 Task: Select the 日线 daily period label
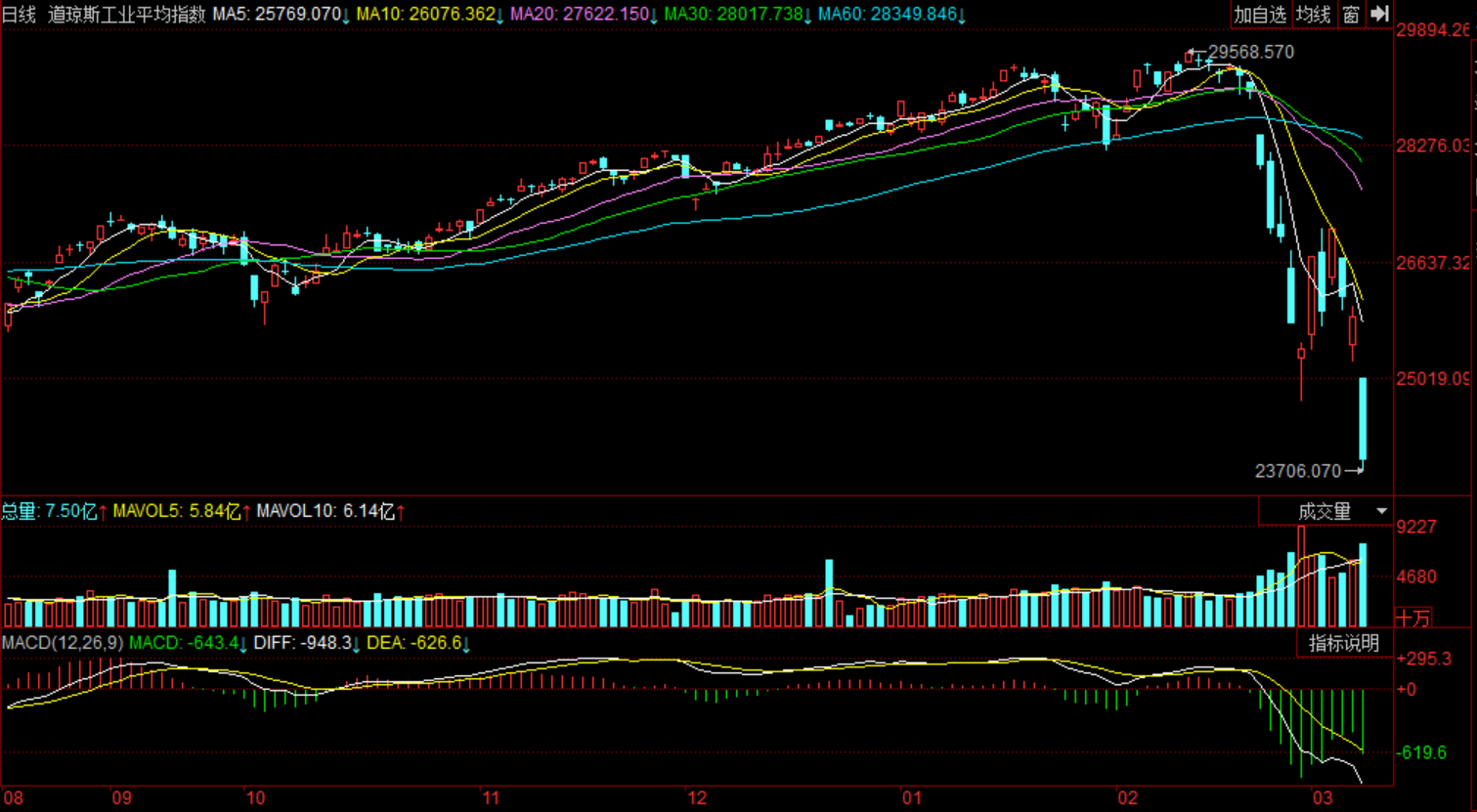pyautogui.click(x=19, y=15)
